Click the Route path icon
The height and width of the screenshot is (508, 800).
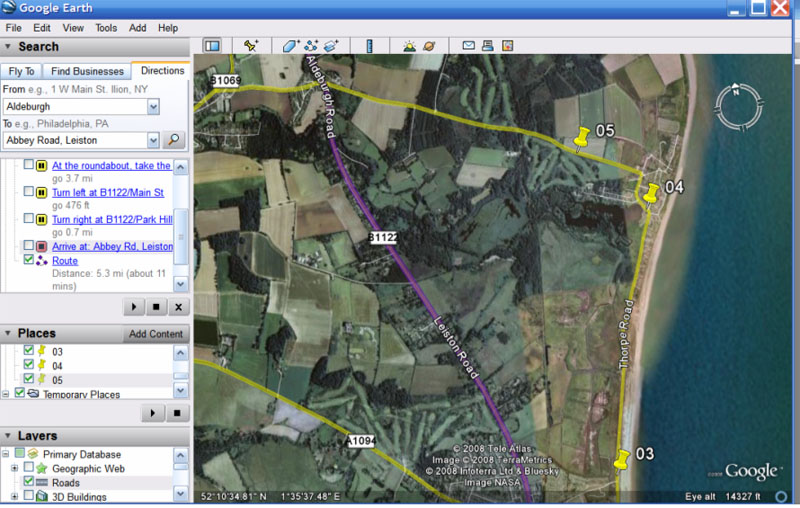(42, 261)
